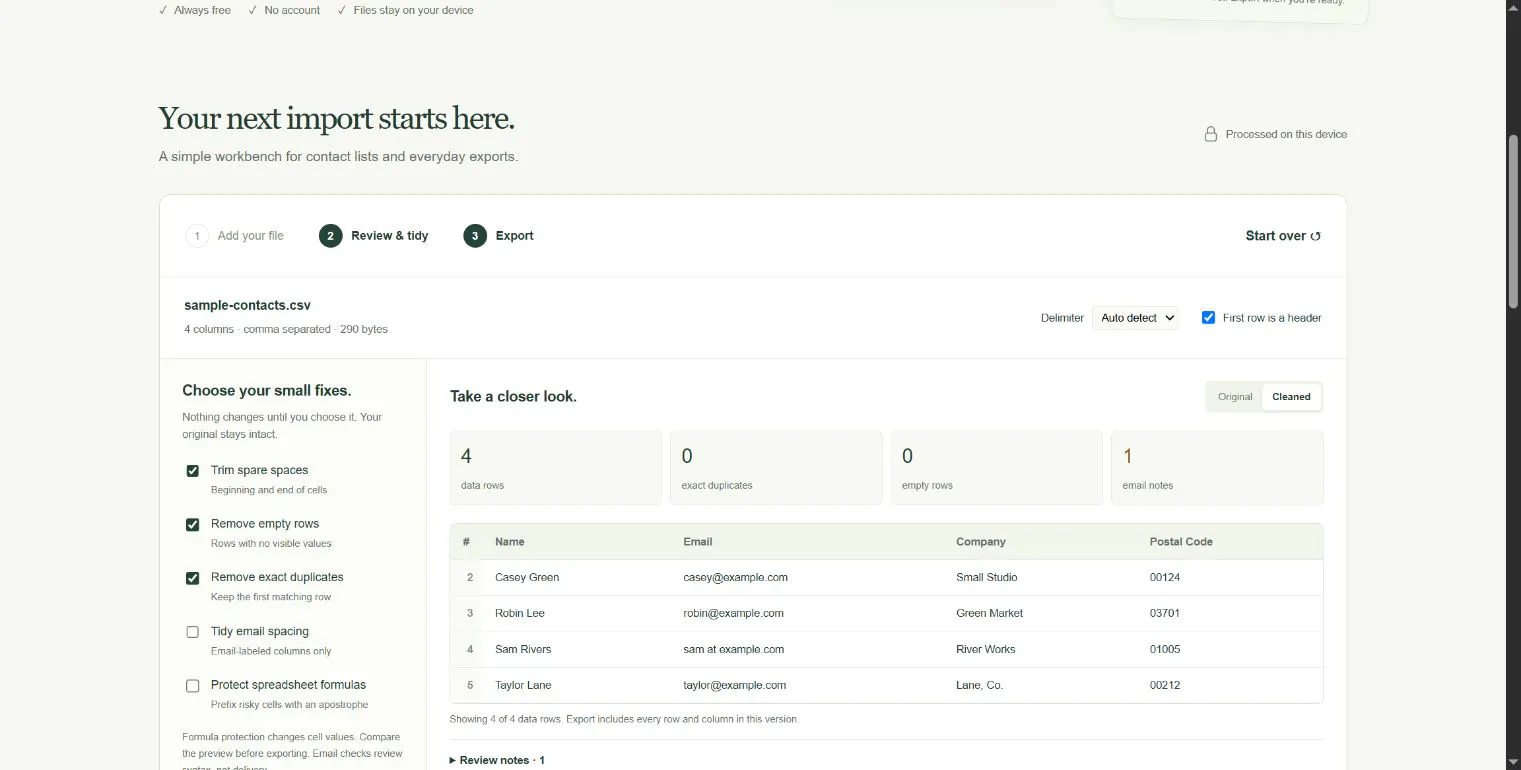Click the Lane, Co. company cell

pyautogui.click(x=980, y=686)
